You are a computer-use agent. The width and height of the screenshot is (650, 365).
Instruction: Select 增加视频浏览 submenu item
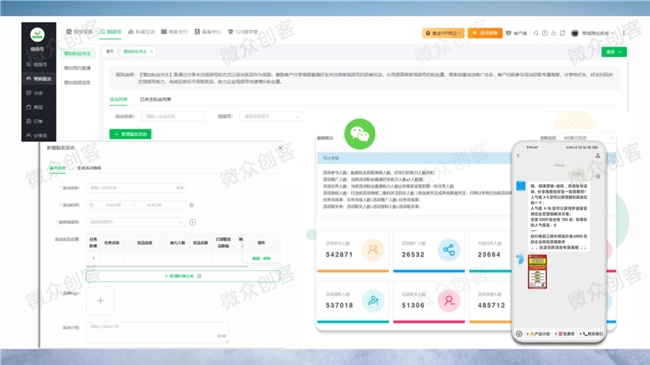77,83
